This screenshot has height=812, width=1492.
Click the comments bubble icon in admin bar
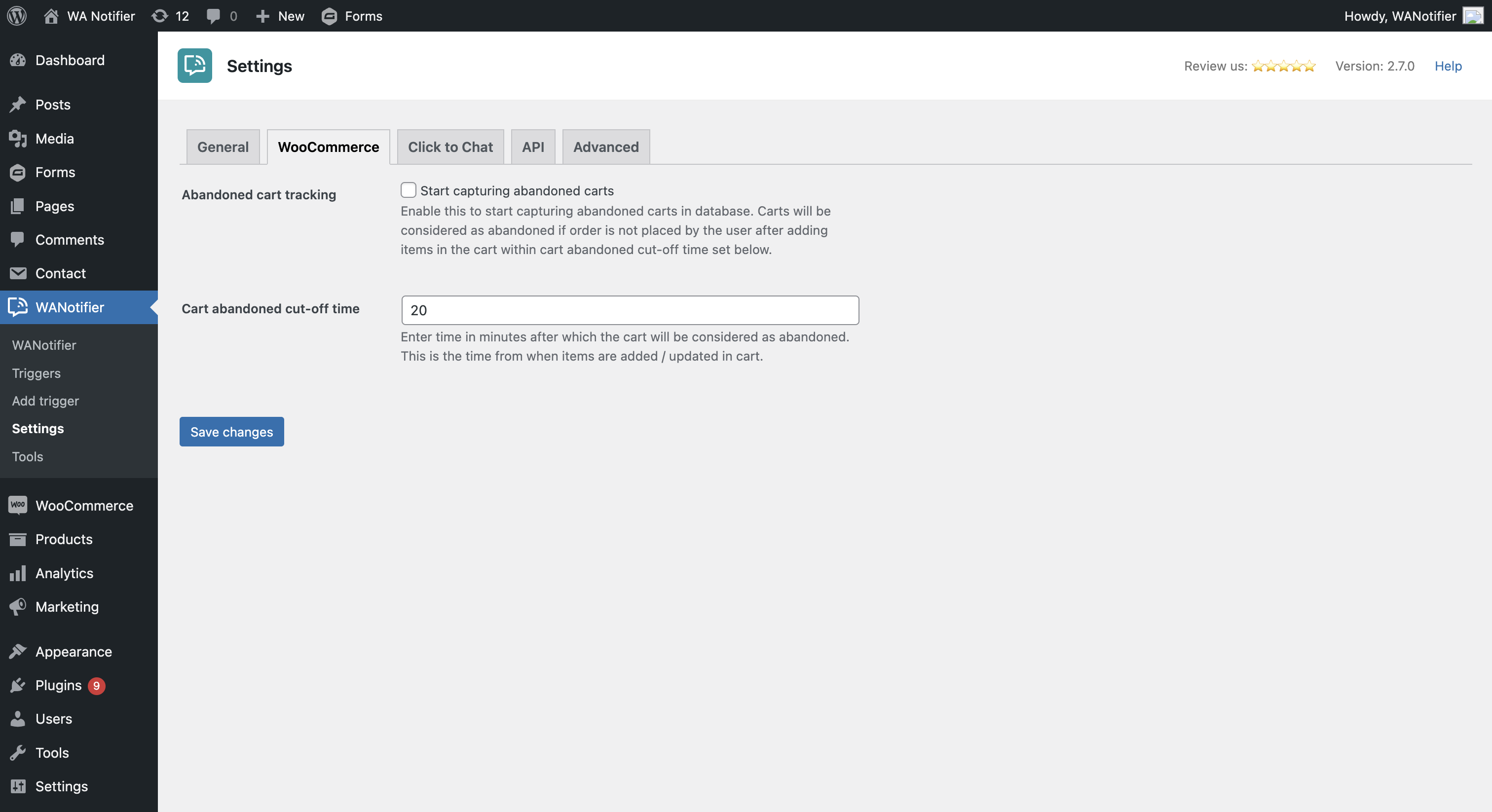(x=213, y=16)
